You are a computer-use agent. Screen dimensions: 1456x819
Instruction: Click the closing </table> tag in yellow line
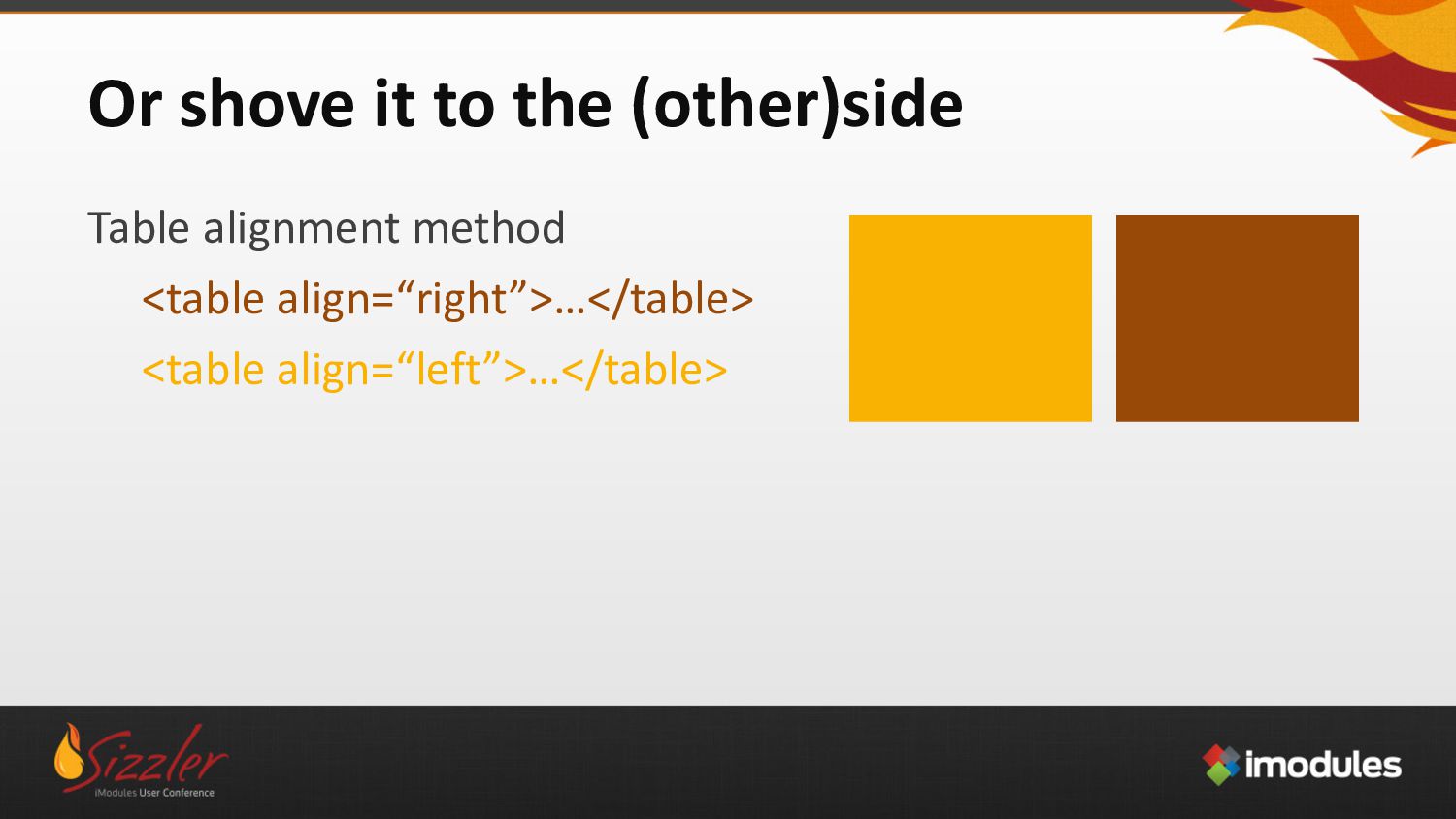click(x=644, y=370)
